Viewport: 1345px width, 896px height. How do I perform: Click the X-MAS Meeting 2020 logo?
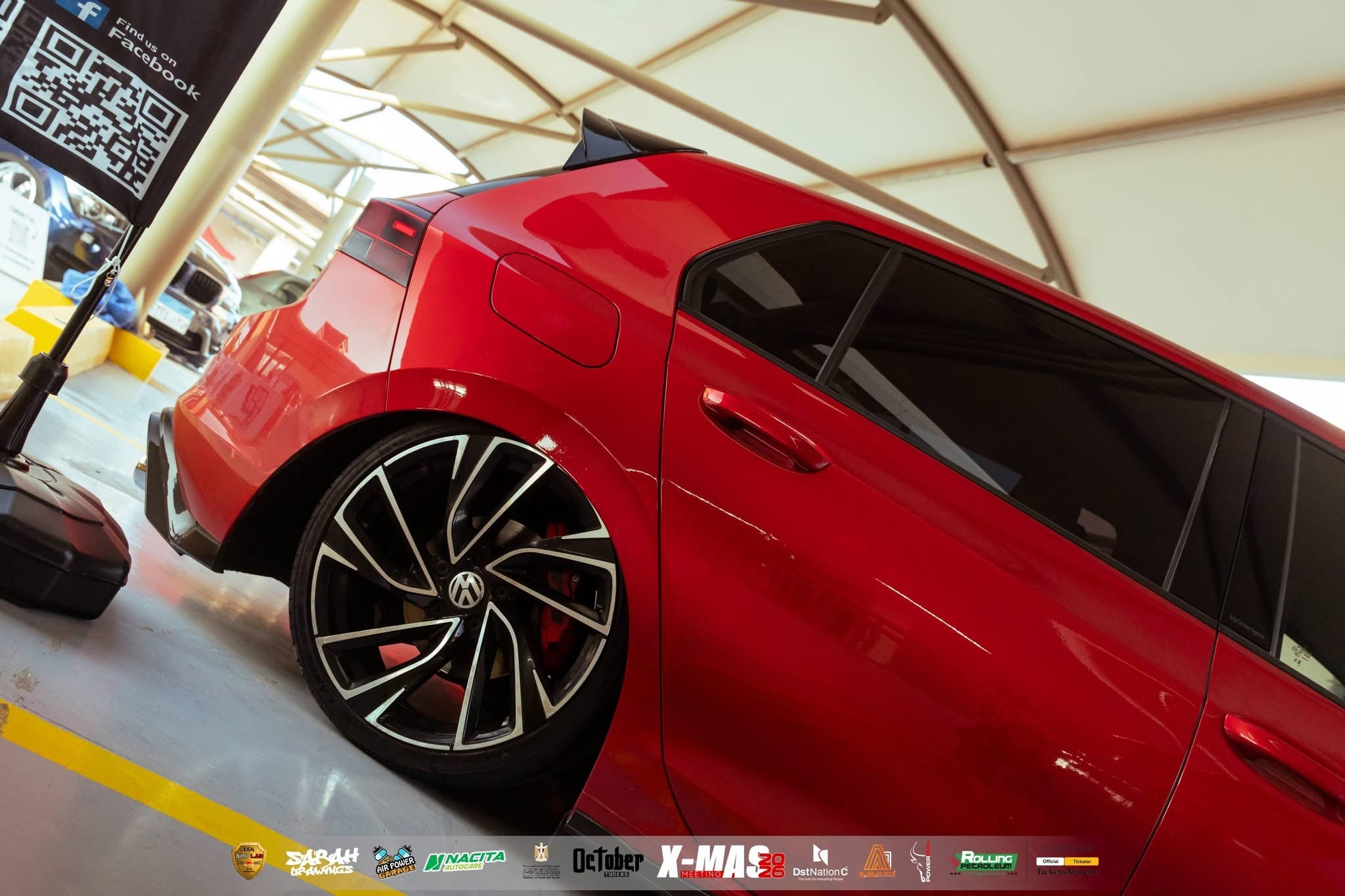[721, 863]
